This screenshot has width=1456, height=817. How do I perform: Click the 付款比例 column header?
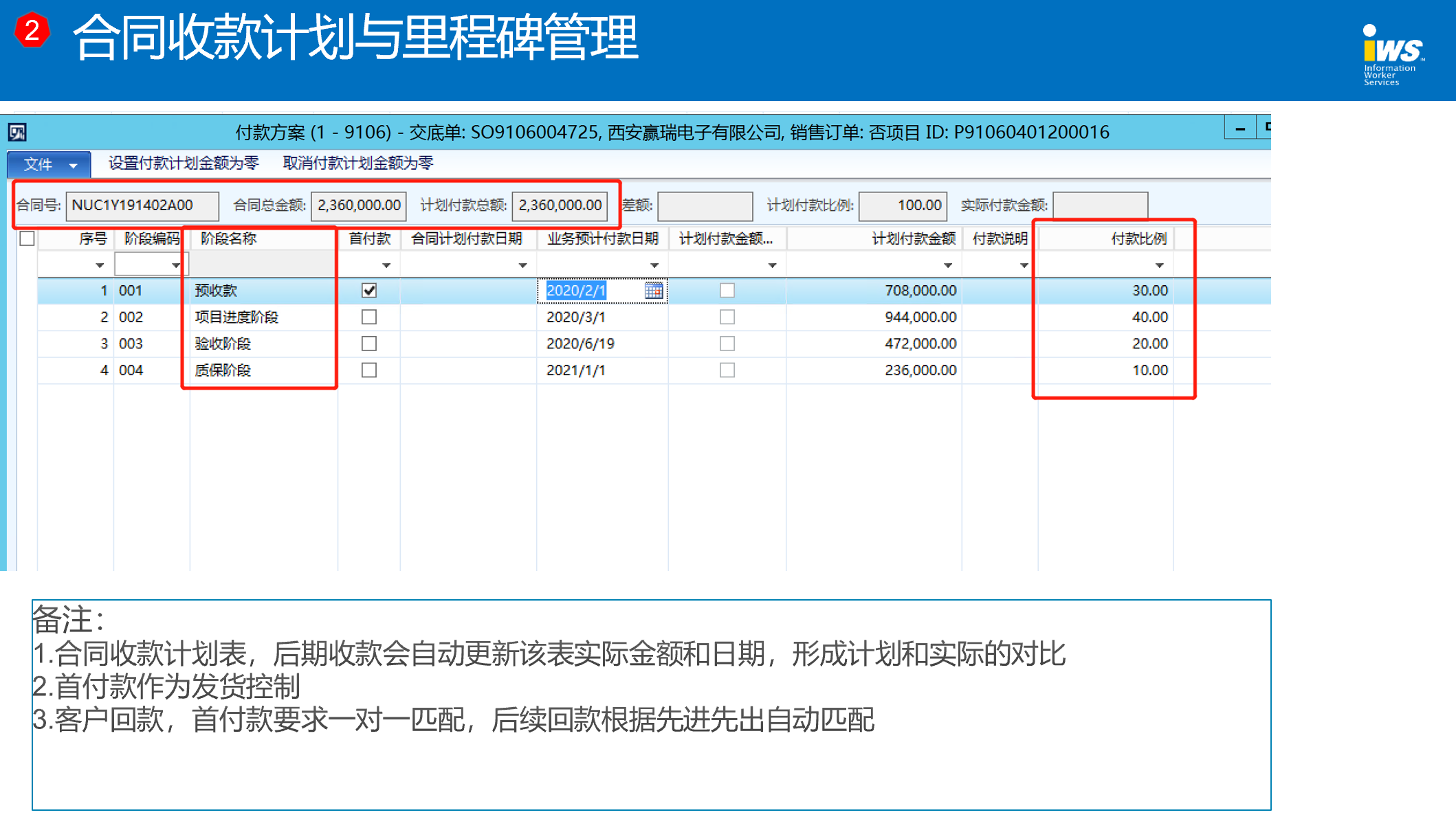tap(1106, 238)
